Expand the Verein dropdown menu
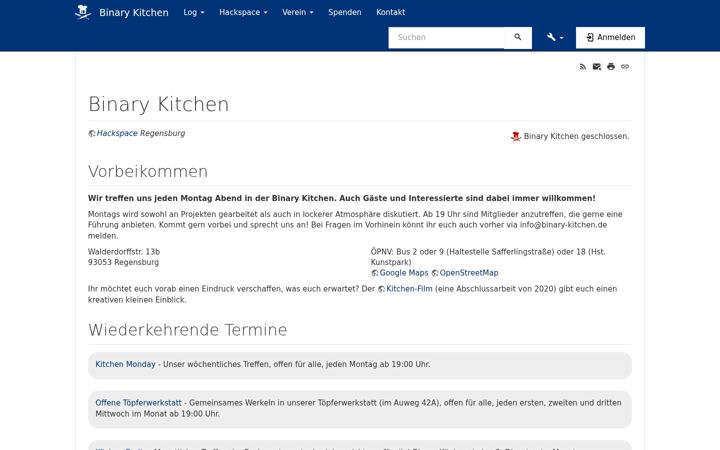Image resolution: width=720 pixels, height=450 pixels. (298, 12)
